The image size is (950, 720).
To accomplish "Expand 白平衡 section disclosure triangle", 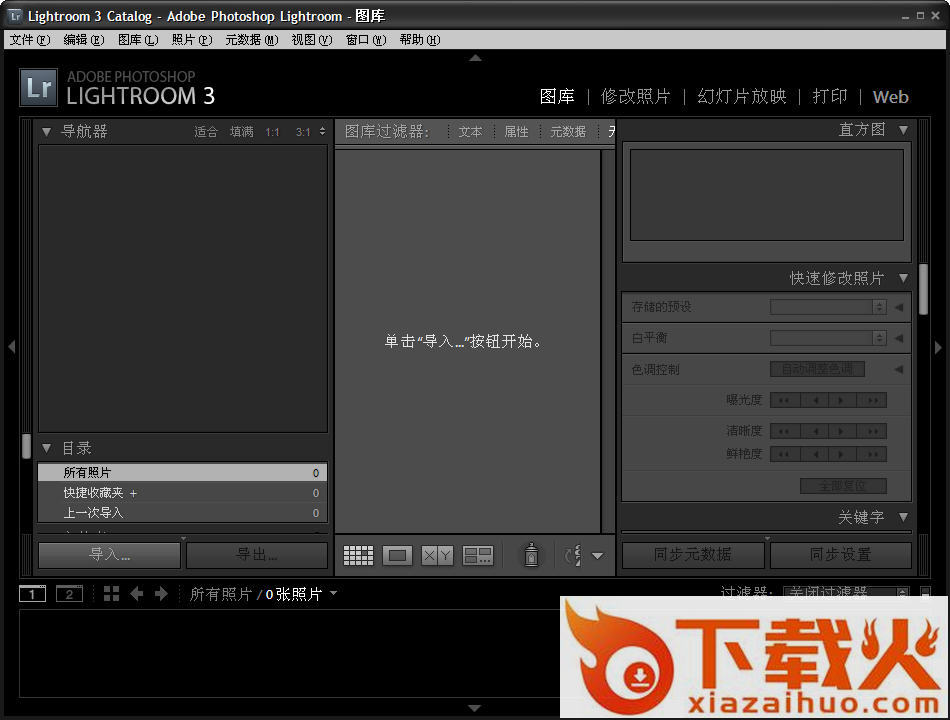I will point(899,338).
